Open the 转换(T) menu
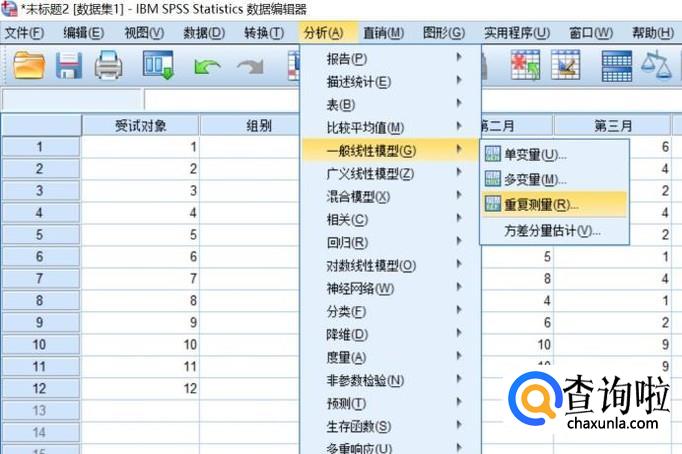This screenshot has height=454, width=682. tap(264, 32)
